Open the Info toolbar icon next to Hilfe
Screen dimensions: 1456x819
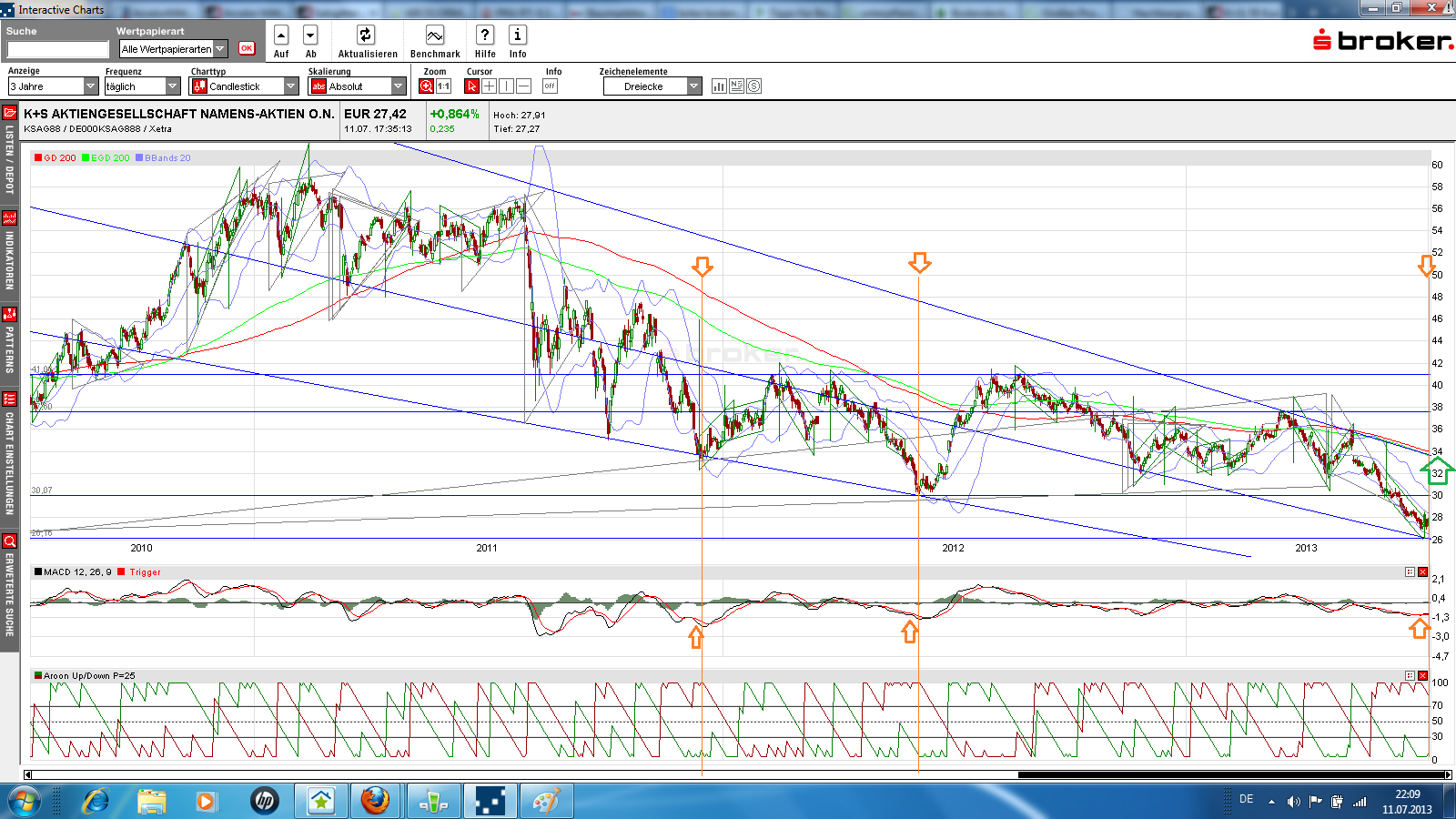point(518,35)
